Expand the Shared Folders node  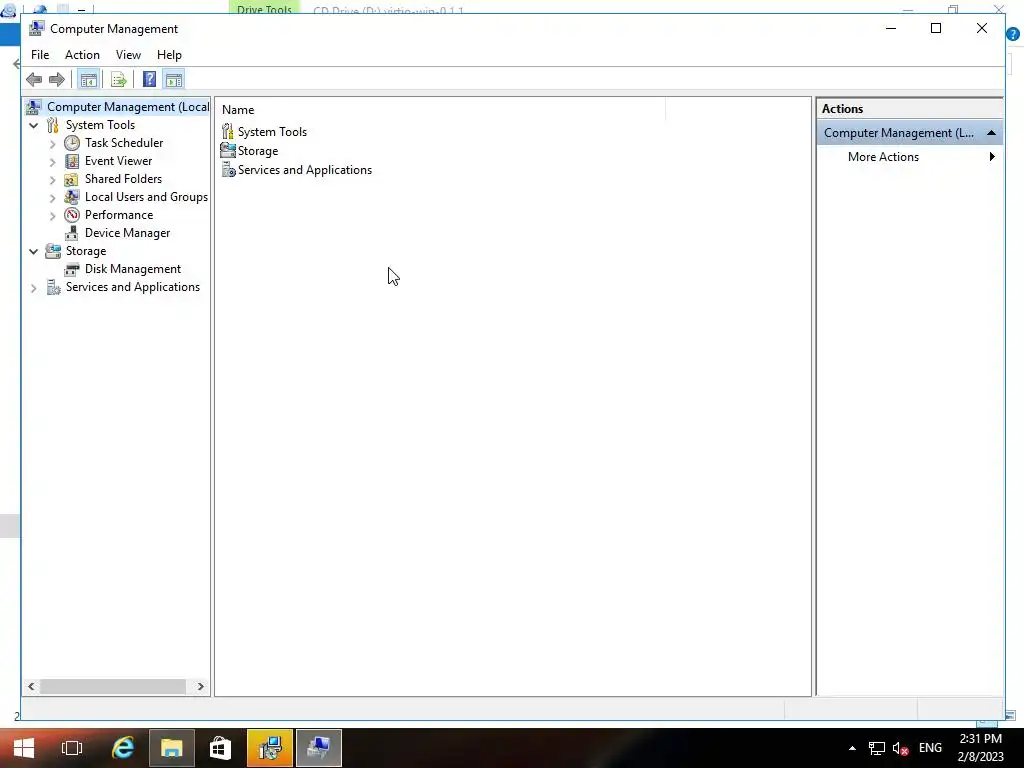click(x=53, y=180)
